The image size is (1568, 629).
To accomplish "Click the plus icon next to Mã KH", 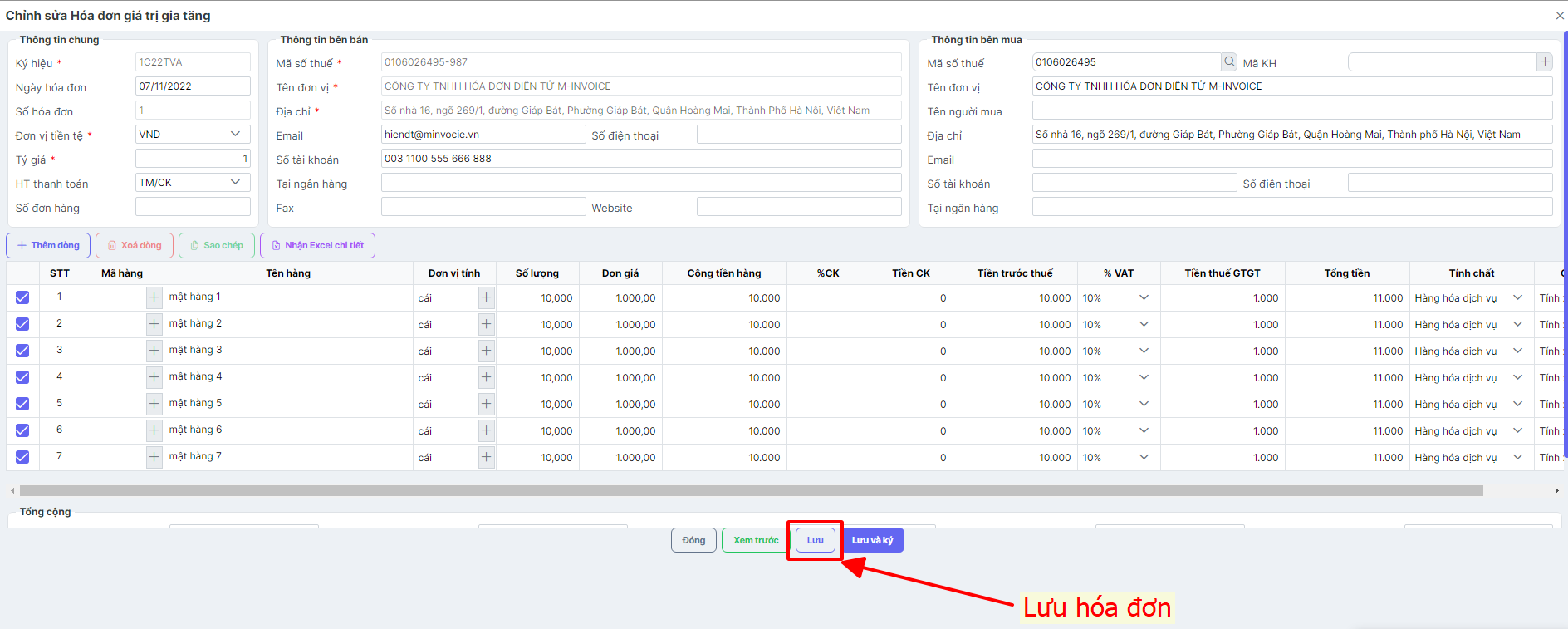I will (x=1545, y=61).
